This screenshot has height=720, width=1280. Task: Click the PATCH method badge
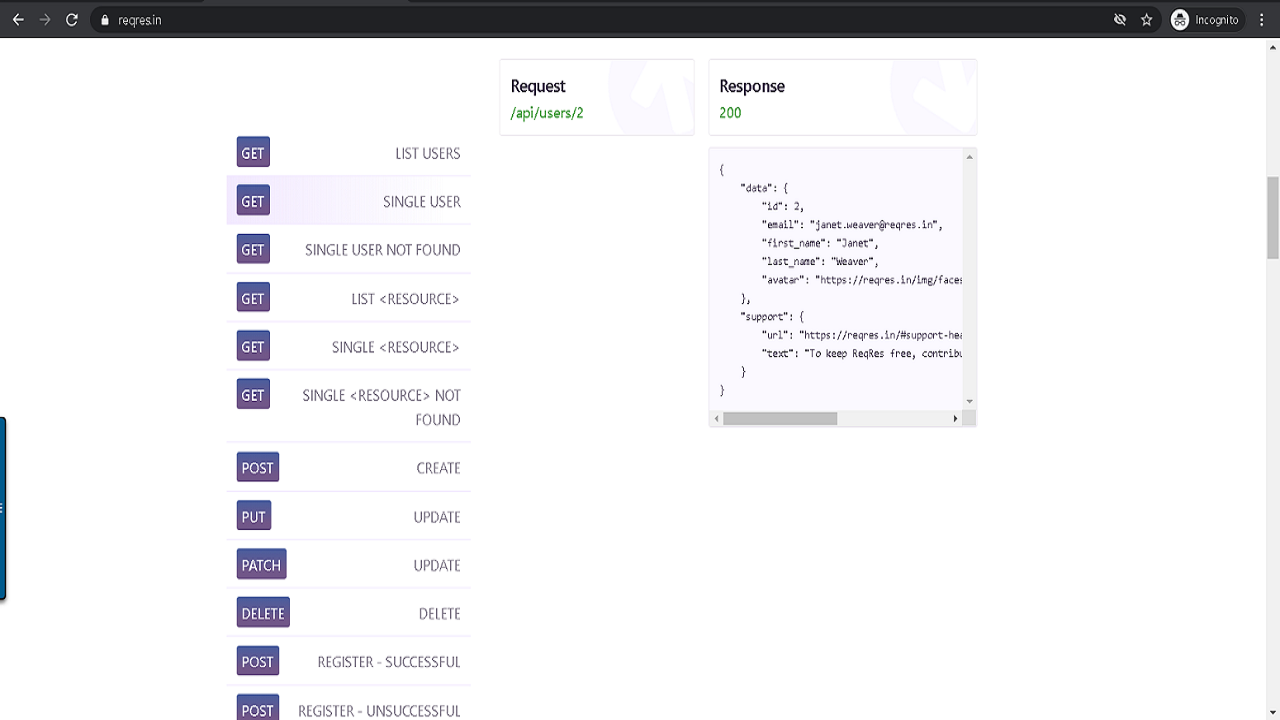[261, 565]
